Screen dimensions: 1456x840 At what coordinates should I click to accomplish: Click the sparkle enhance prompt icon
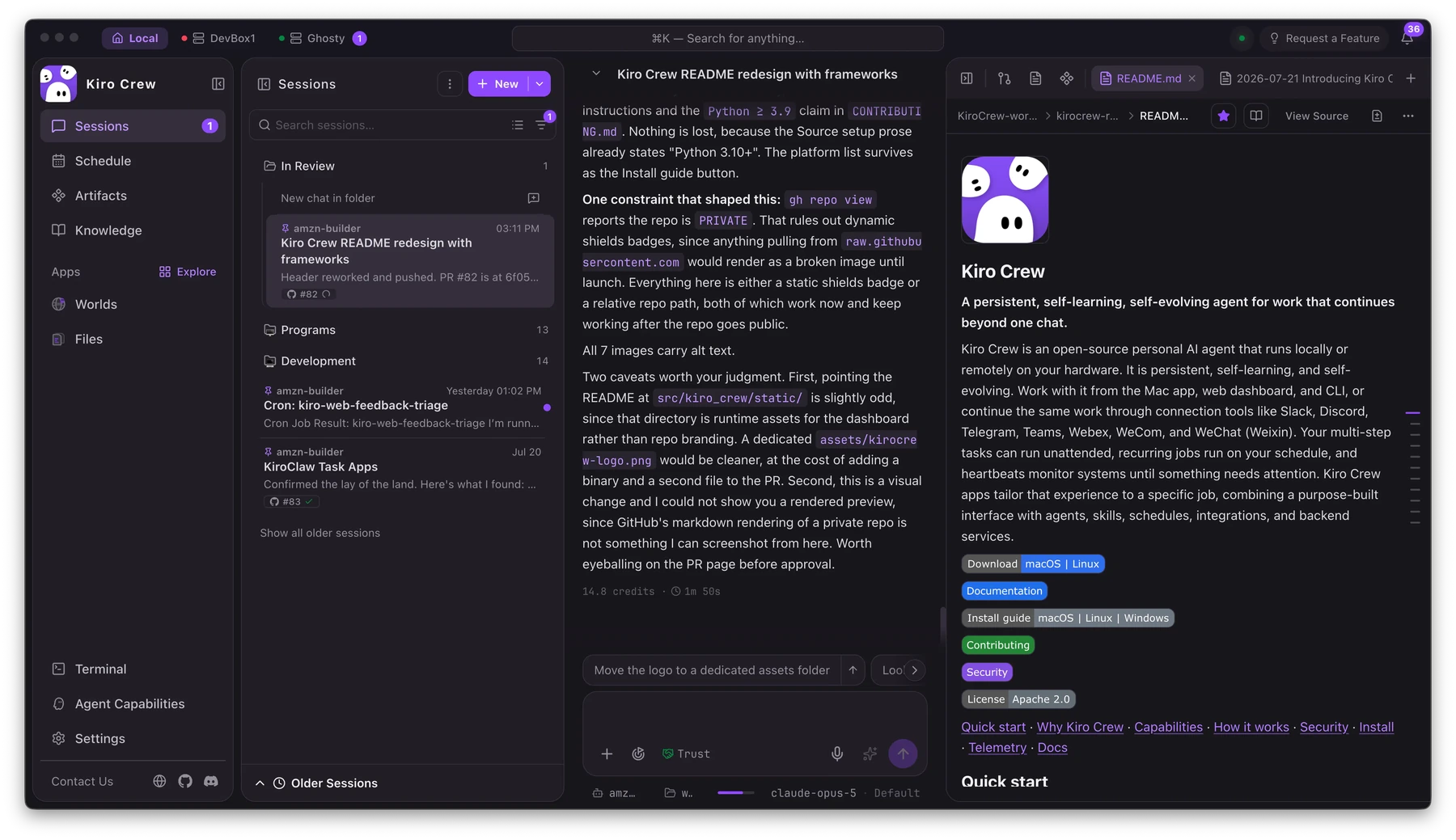pos(870,753)
